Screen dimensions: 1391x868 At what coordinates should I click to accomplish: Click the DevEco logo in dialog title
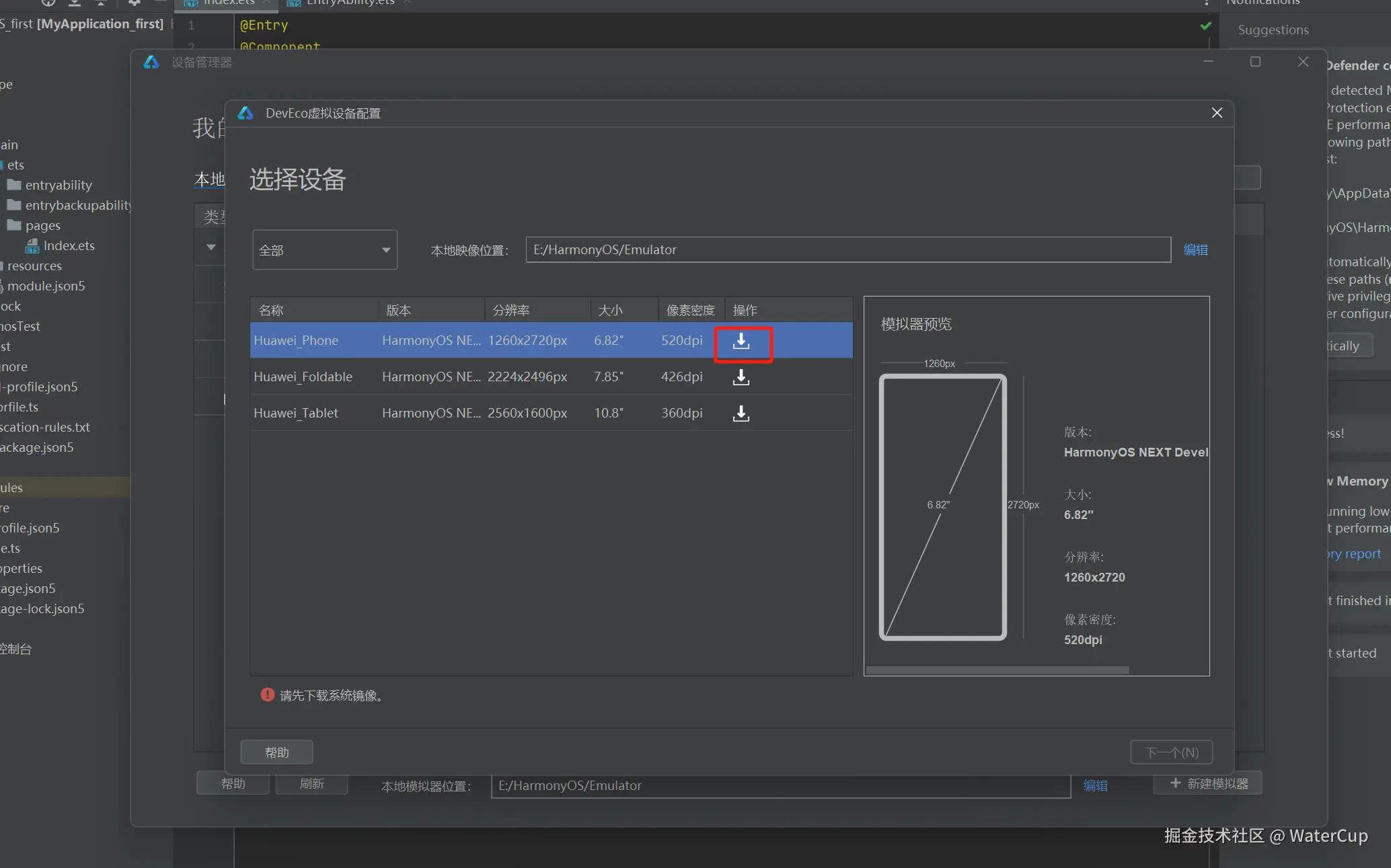click(246, 113)
